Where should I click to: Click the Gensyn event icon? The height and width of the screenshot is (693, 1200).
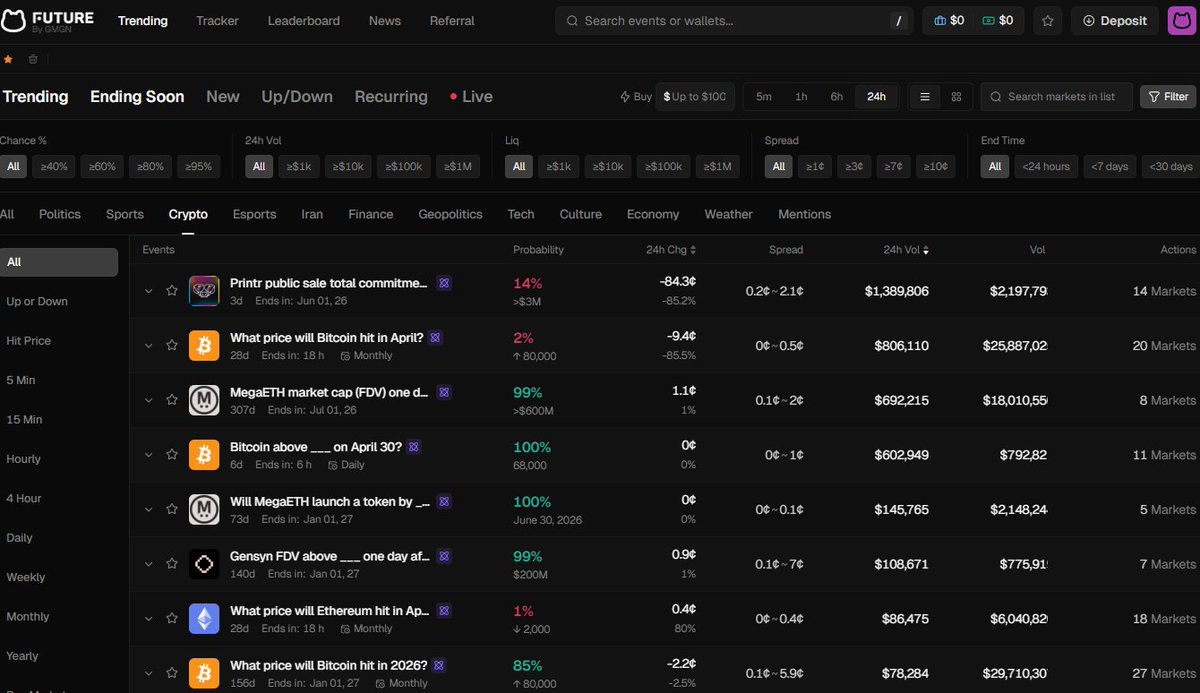coord(204,564)
